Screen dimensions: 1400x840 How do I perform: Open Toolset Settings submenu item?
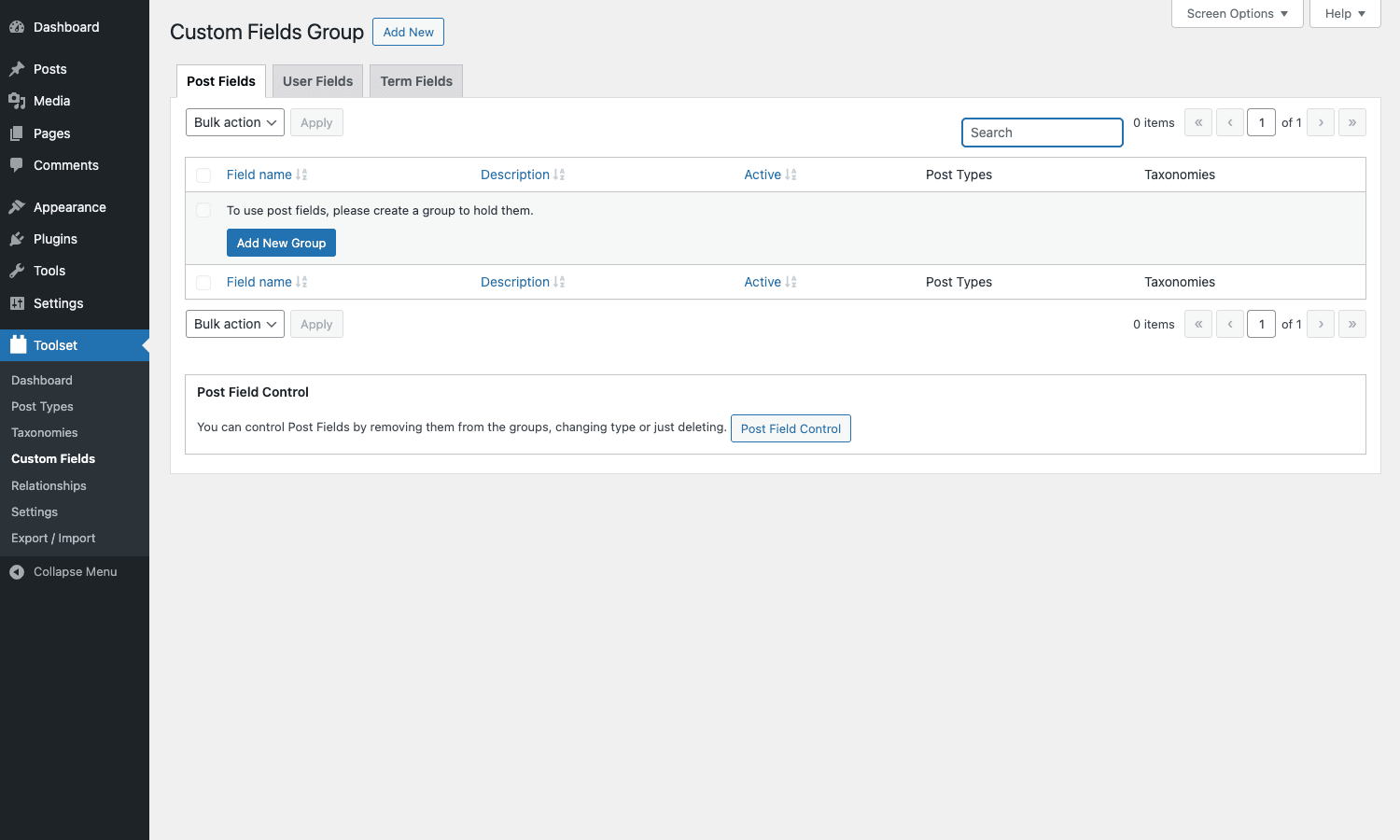(35, 512)
